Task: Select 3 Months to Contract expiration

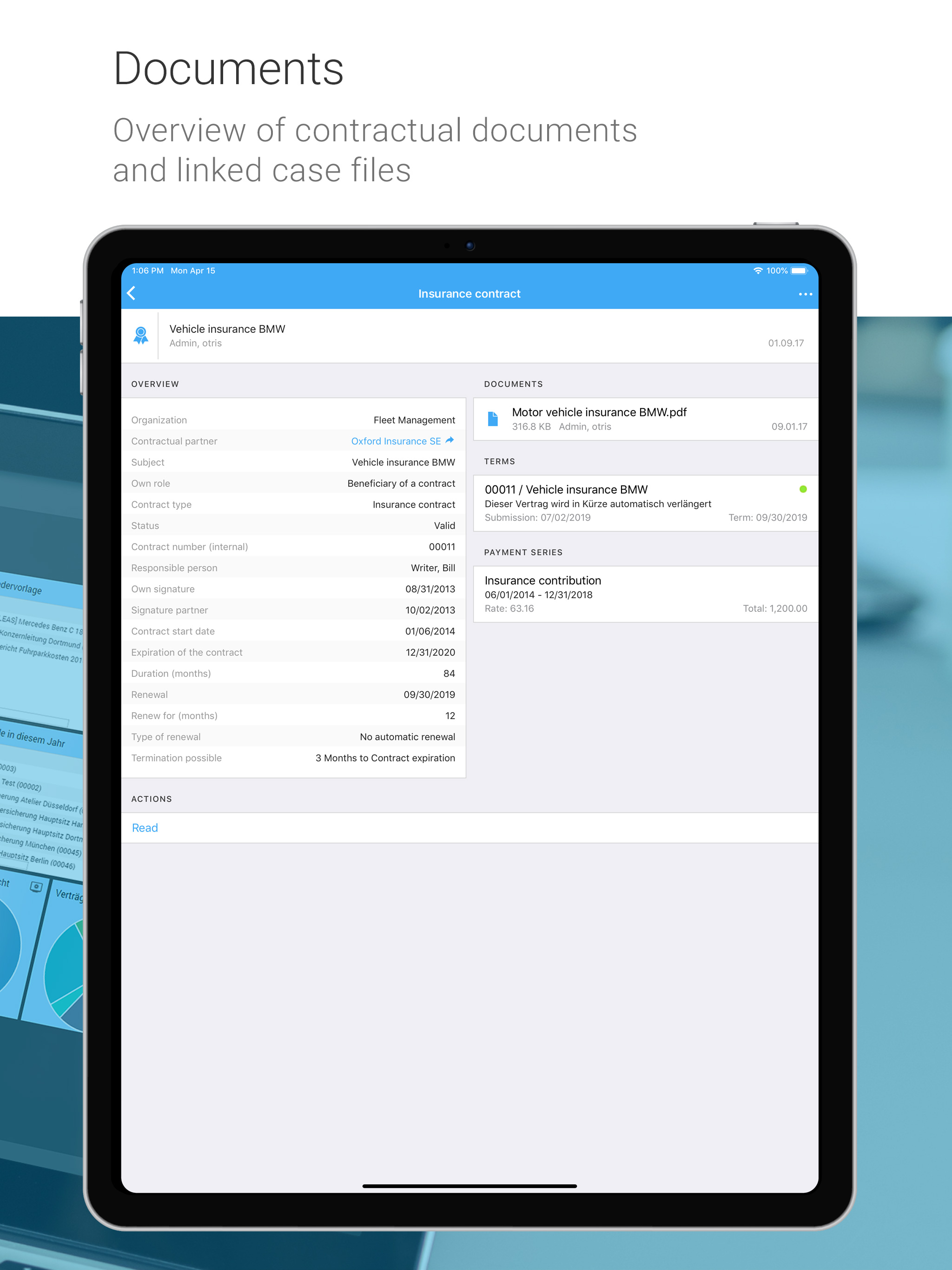Action: (x=385, y=759)
